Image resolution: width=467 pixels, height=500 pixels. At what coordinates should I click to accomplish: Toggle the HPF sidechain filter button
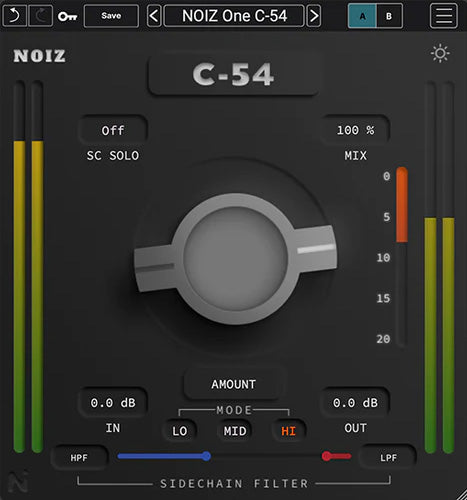79,458
